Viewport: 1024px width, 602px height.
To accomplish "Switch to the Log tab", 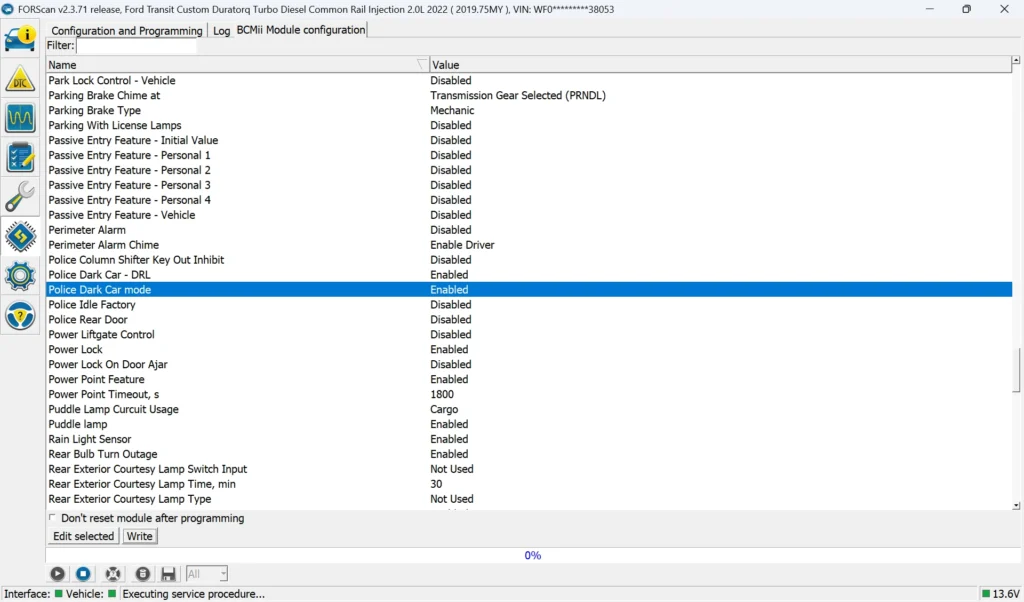I will [x=221, y=31].
